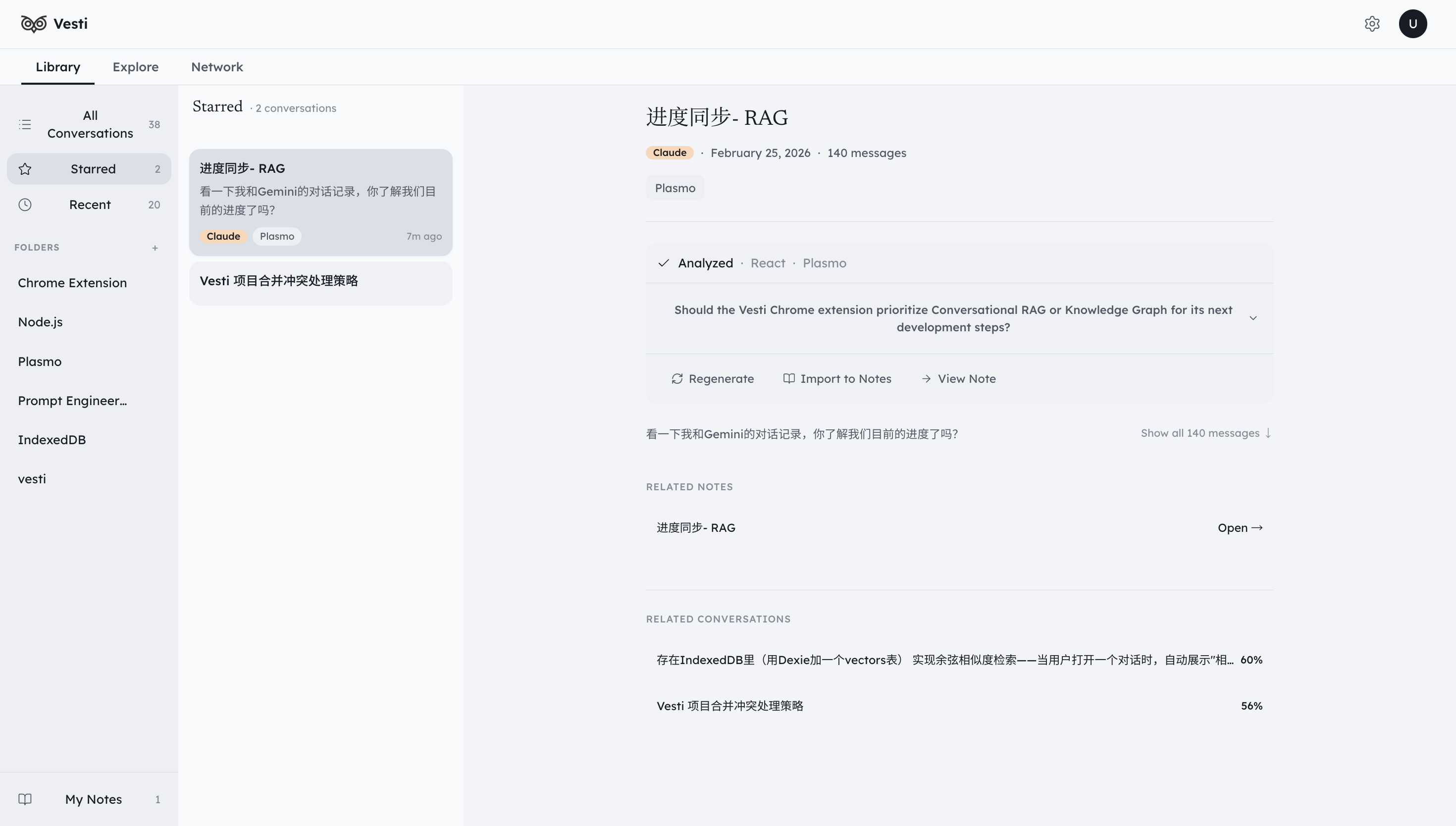The width and height of the screenshot is (1456, 826).
Task: Click the February 25, 2026 date
Action: click(760, 153)
